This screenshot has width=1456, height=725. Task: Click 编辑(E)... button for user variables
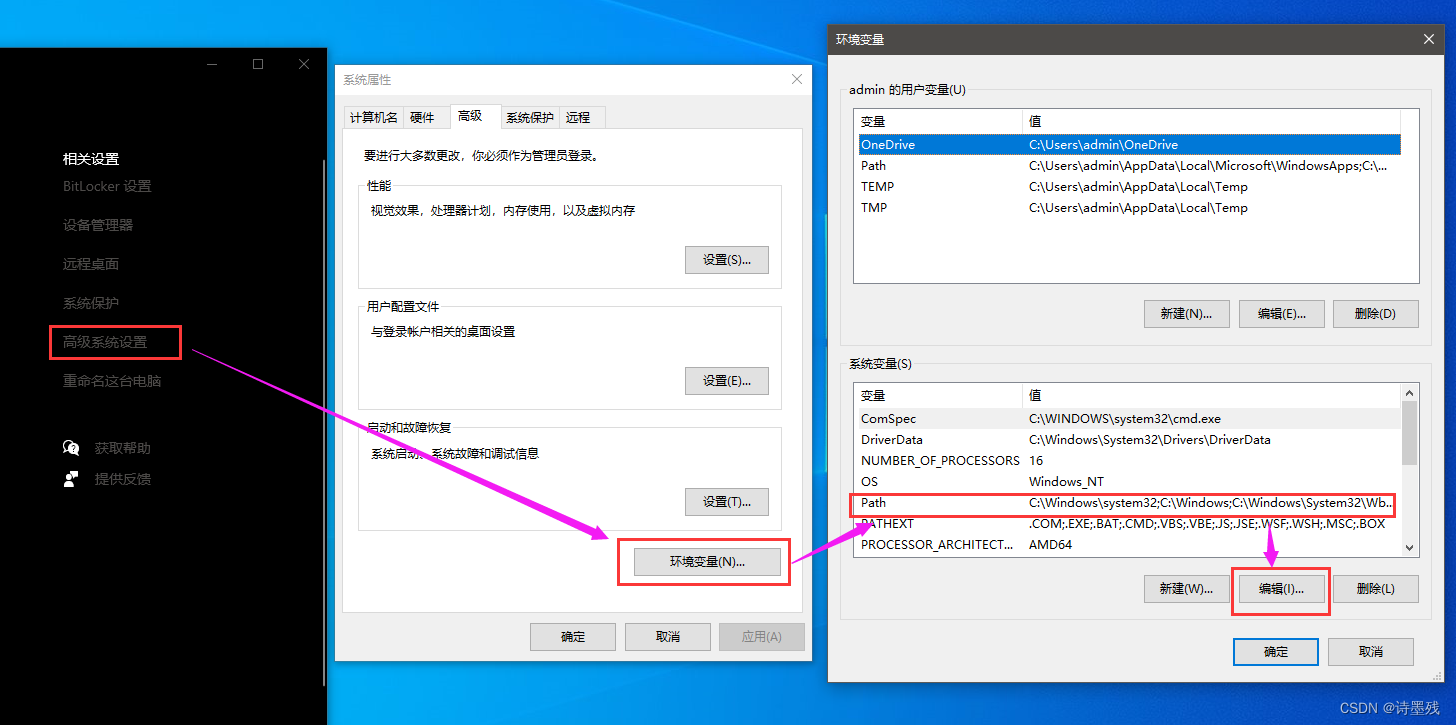pos(1282,314)
